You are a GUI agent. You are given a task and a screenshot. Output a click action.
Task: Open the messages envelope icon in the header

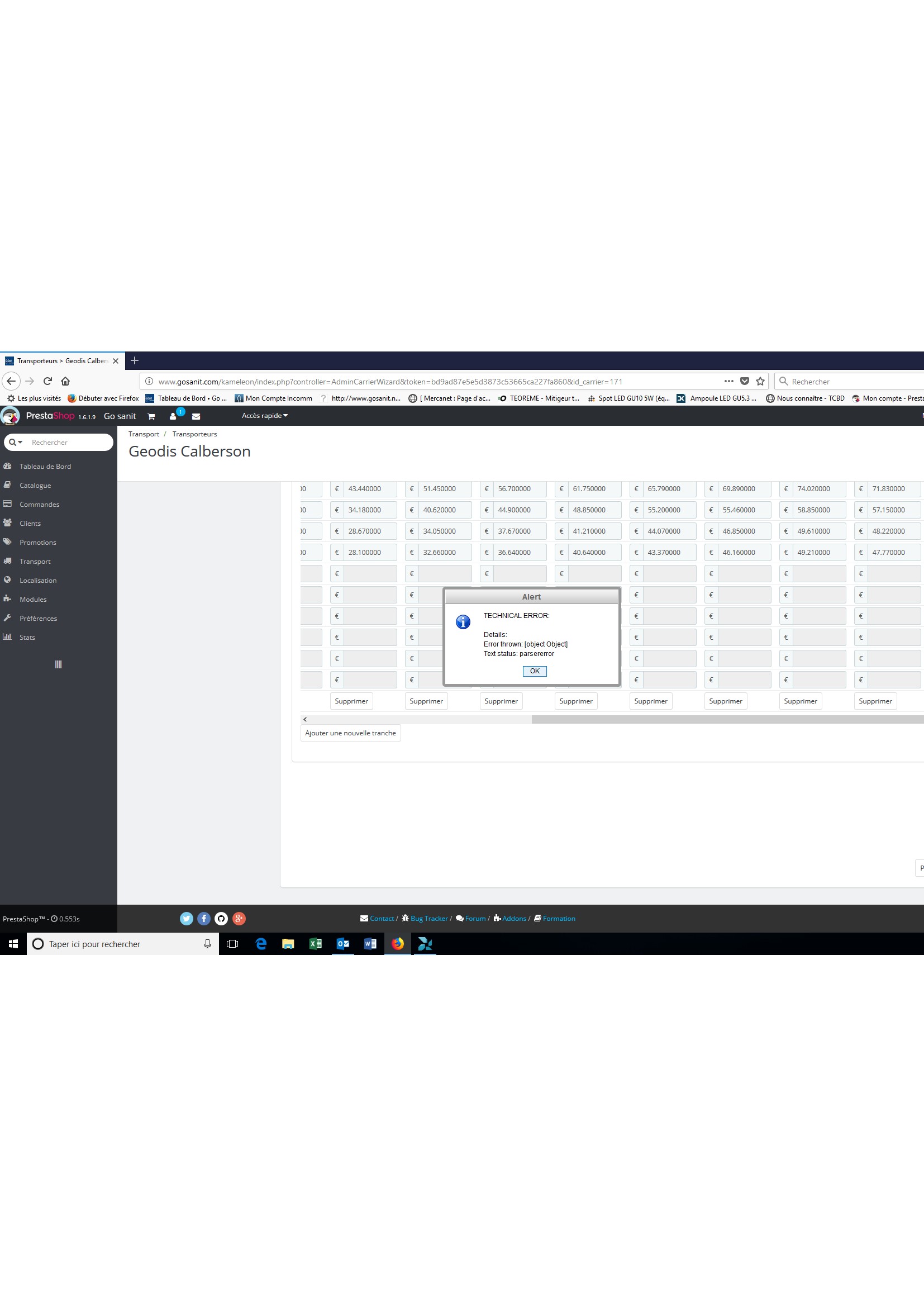click(x=196, y=416)
